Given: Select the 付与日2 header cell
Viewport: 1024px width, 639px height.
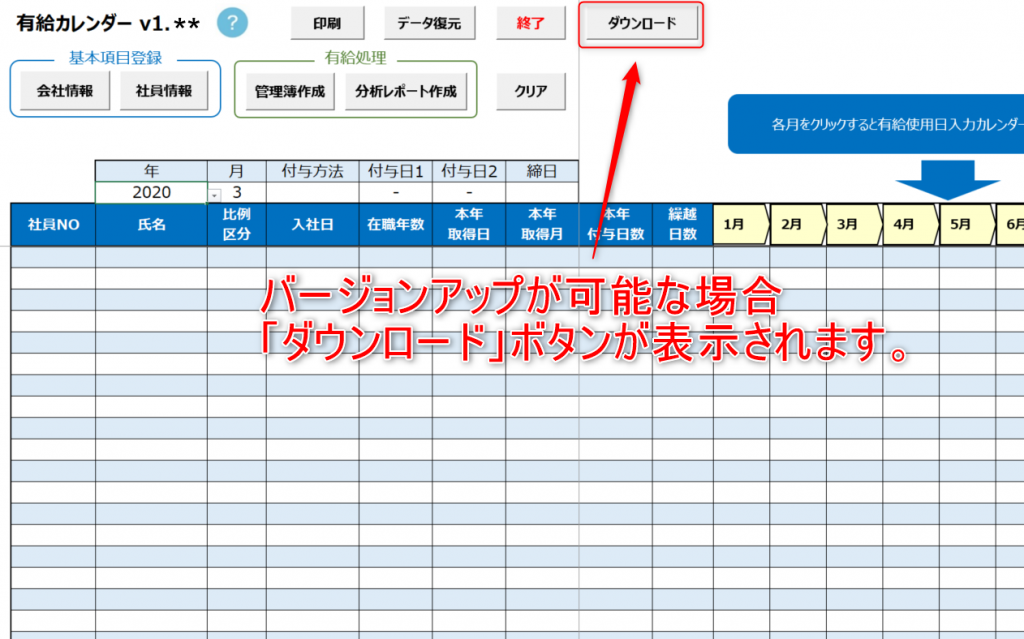Looking at the screenshot, I should click(x=469, y=171).
